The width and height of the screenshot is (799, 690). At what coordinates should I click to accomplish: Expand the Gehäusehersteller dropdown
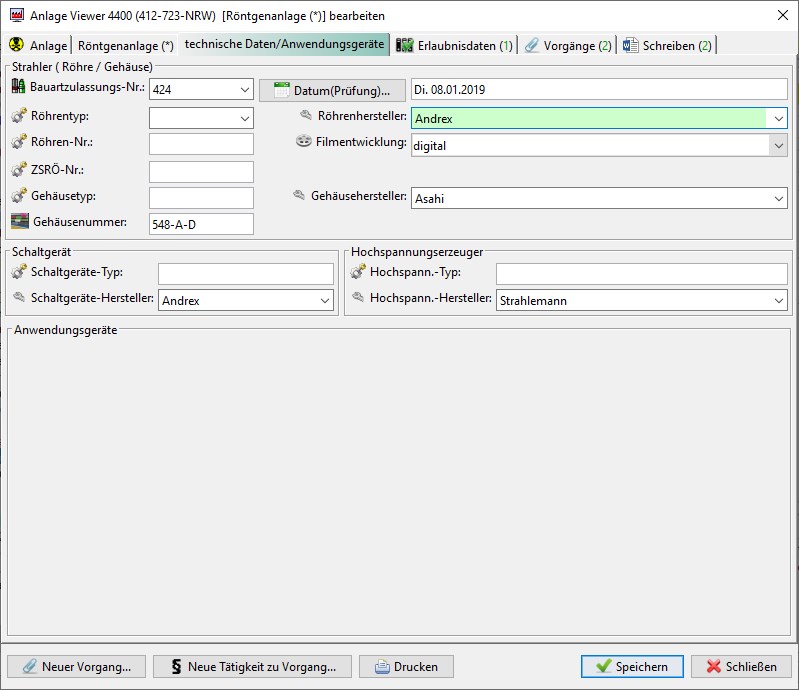[x=778, y=199]
